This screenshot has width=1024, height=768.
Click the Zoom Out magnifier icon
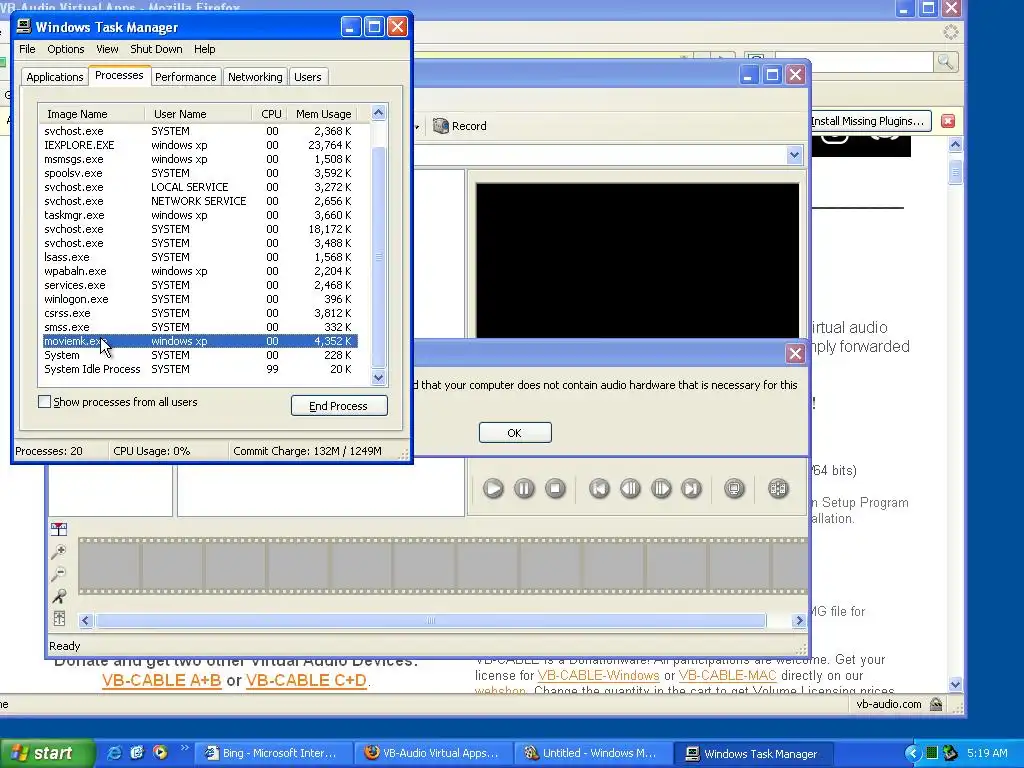pyautogui.click(x=59, y=574)
